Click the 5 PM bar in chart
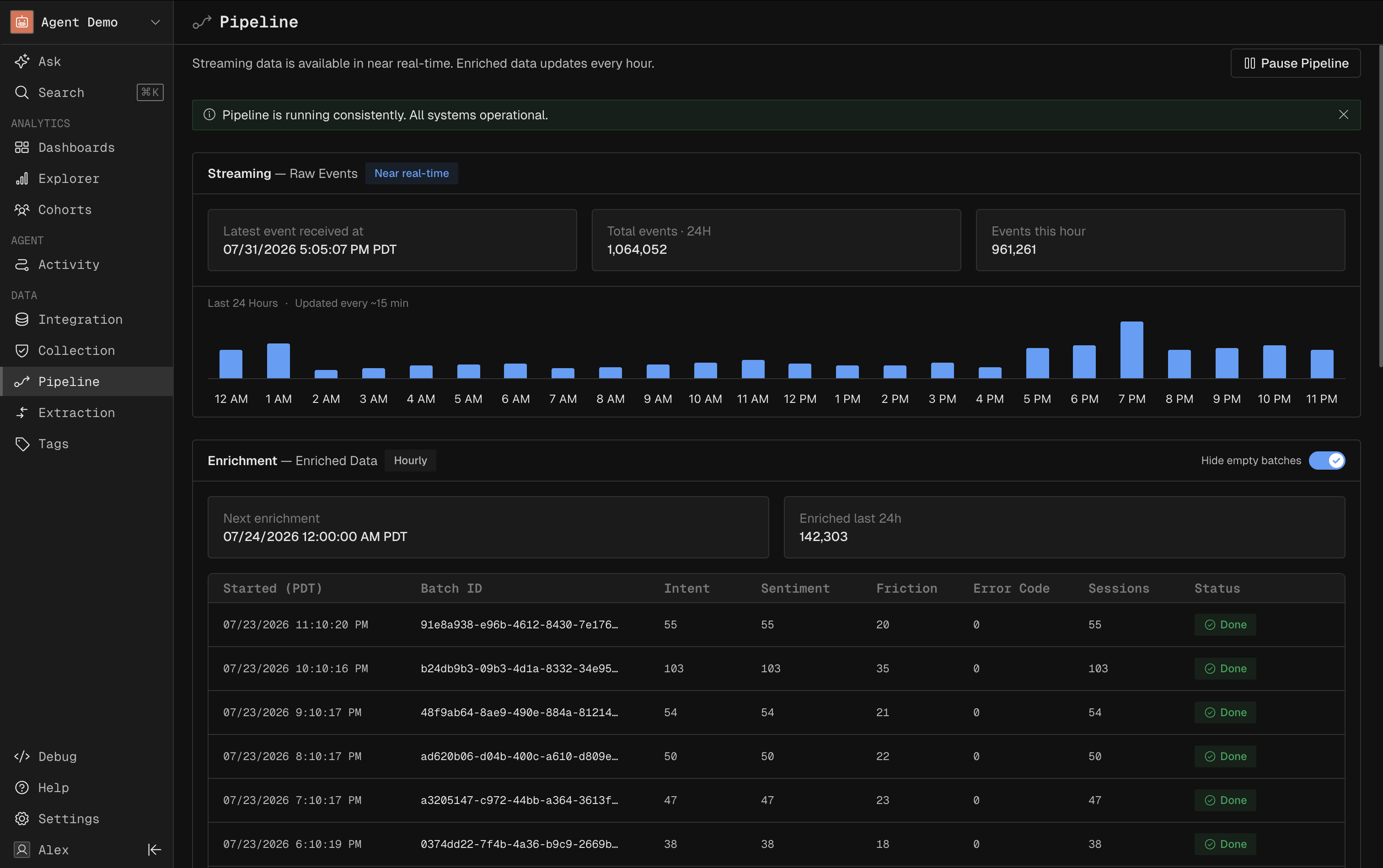This screenshot has height=868, width=1383. (1037, 363)
